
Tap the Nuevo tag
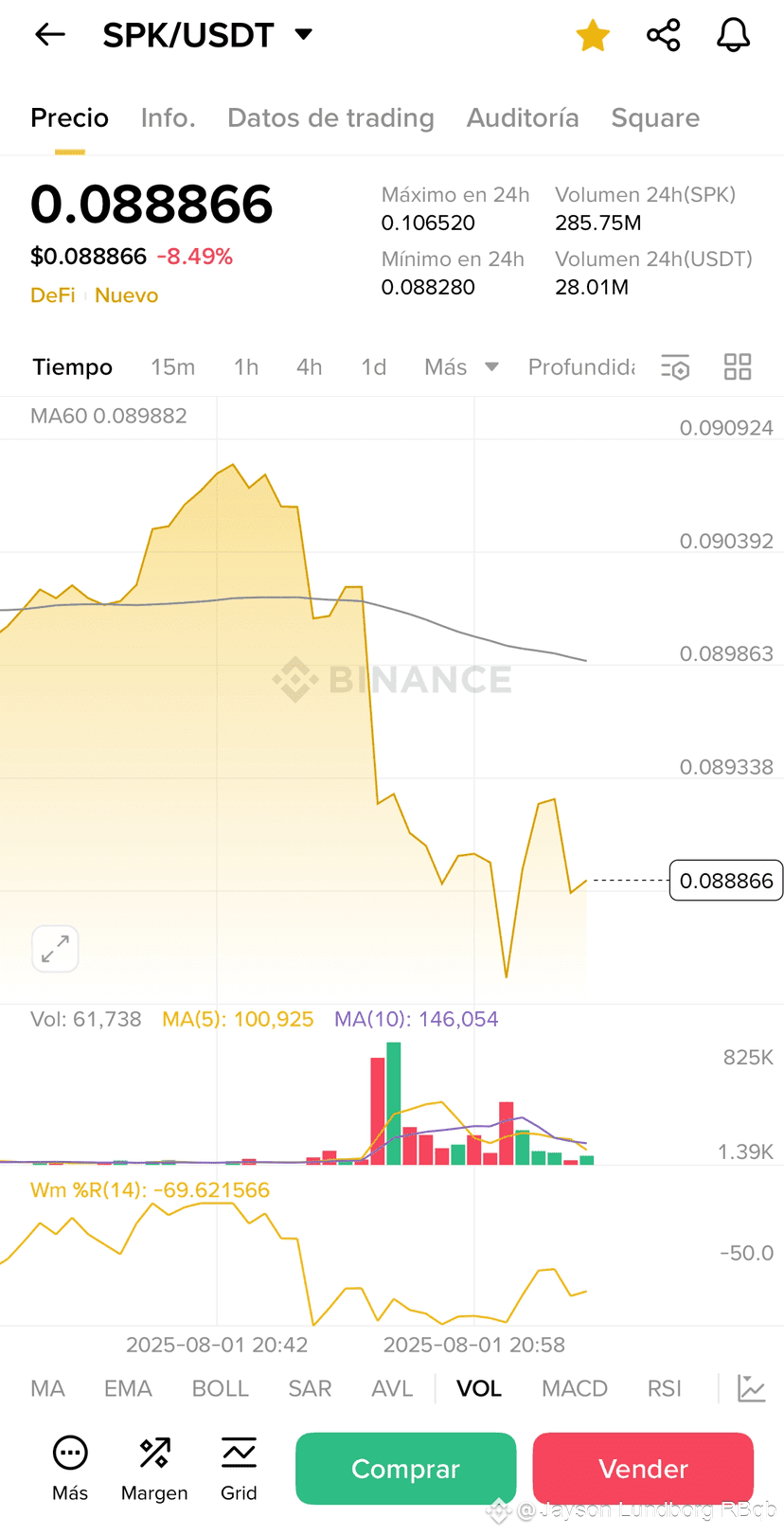[126, 295]
